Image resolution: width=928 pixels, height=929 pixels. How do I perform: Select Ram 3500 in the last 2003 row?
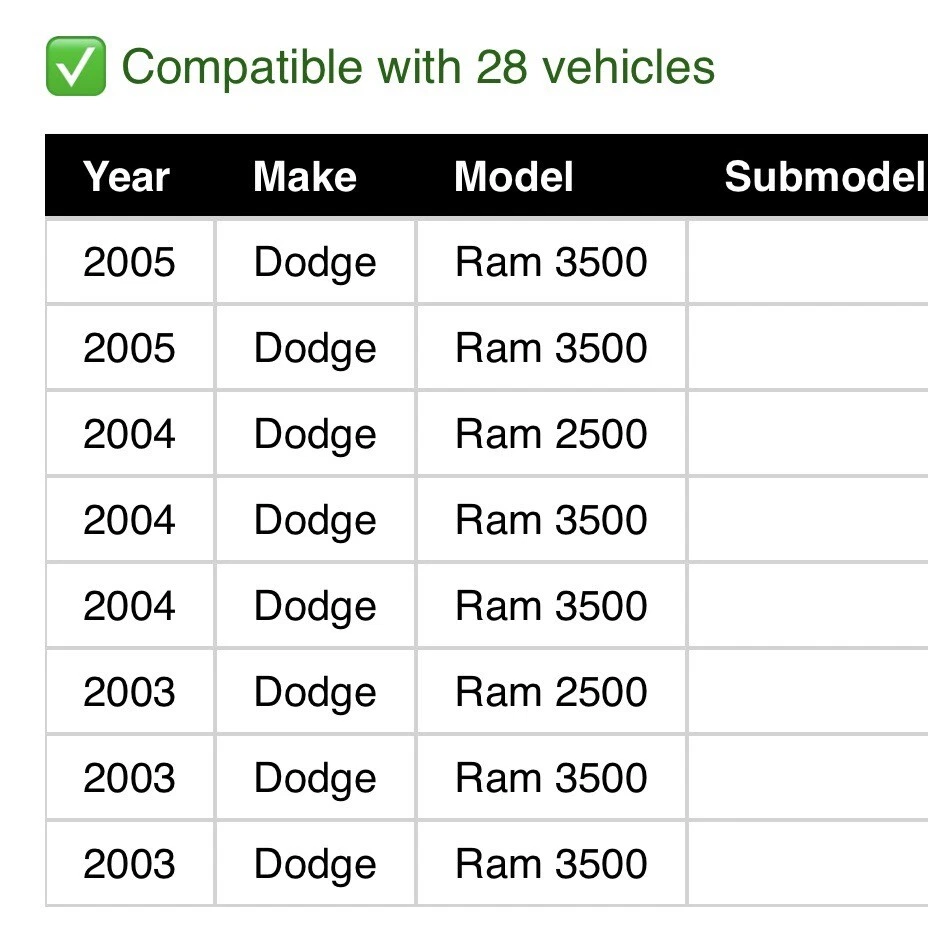[x=551, y=864]
